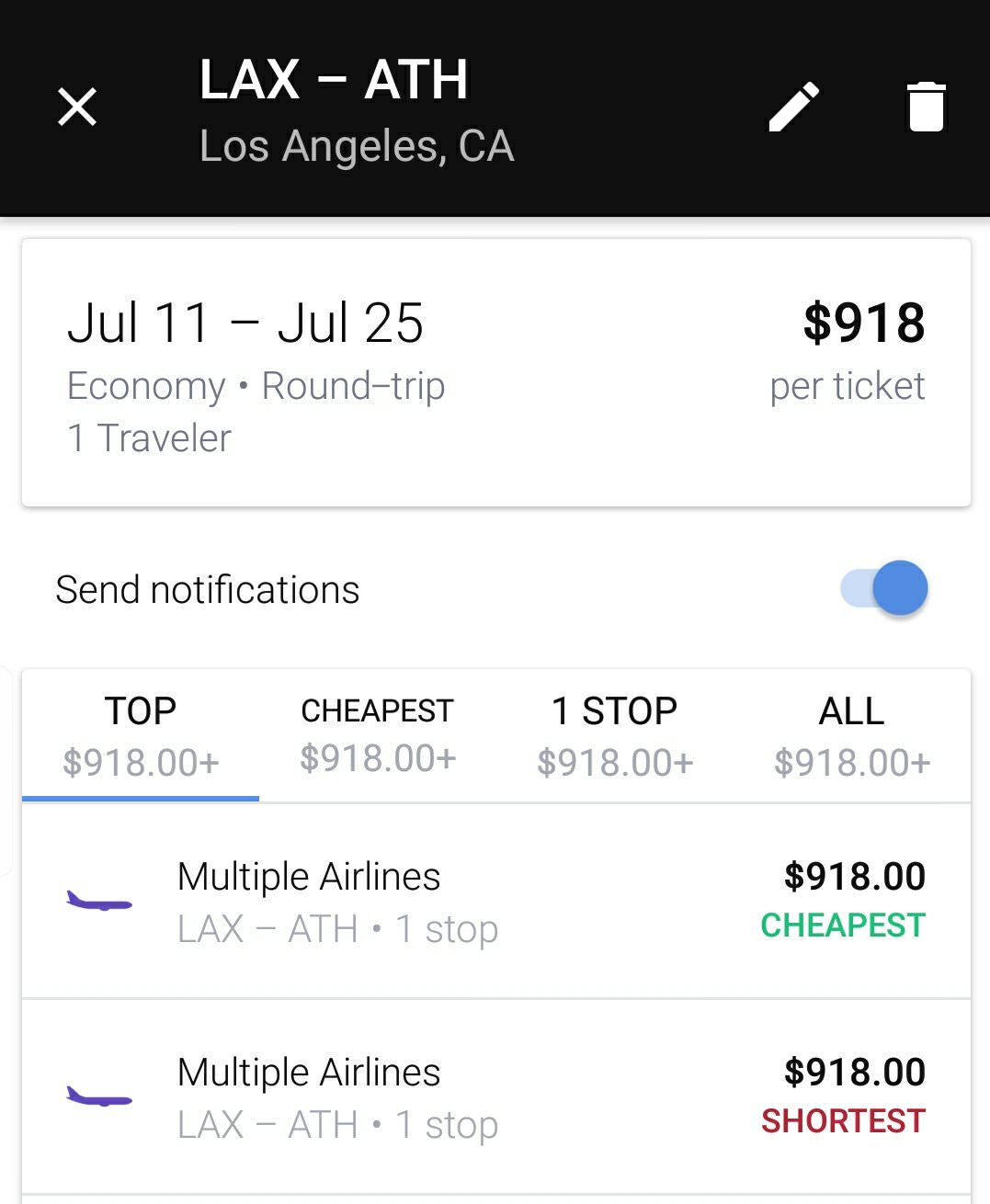Tap the $918 per ticket price

pos(863,324)
